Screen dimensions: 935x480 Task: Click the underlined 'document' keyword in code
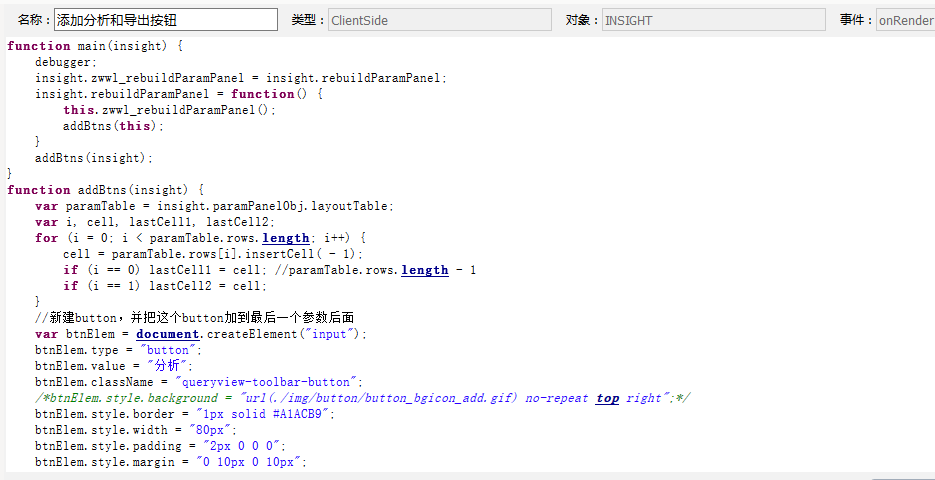tap(168, 334)
